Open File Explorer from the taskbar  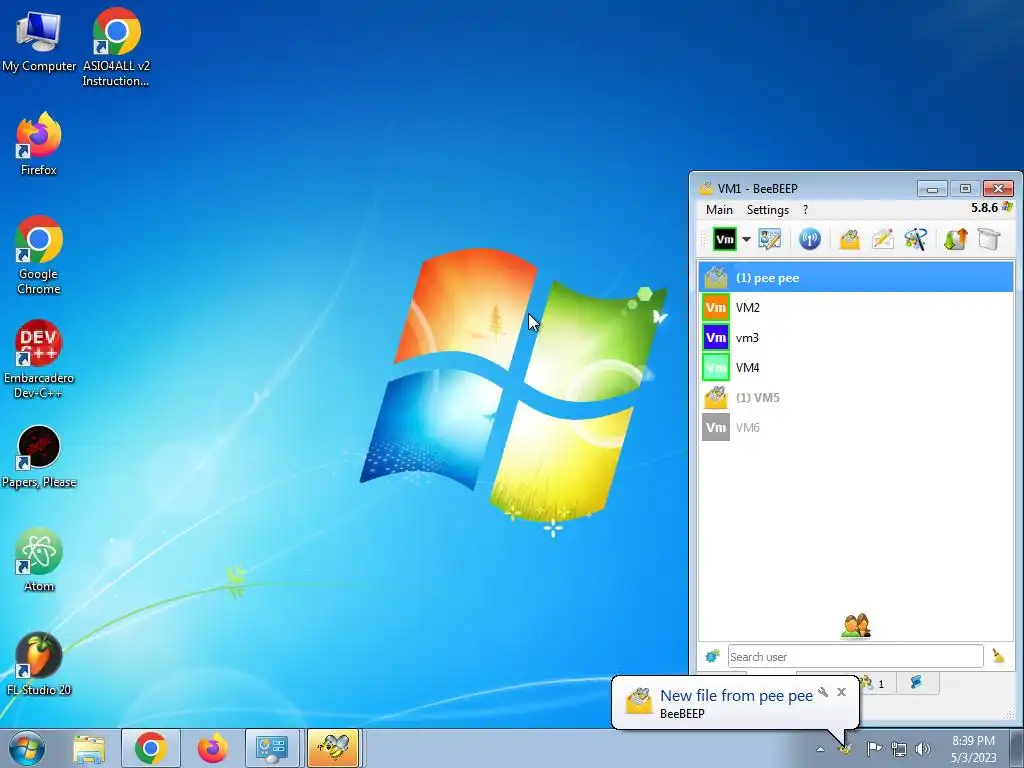pyautogui.click(x=89, y=748)
